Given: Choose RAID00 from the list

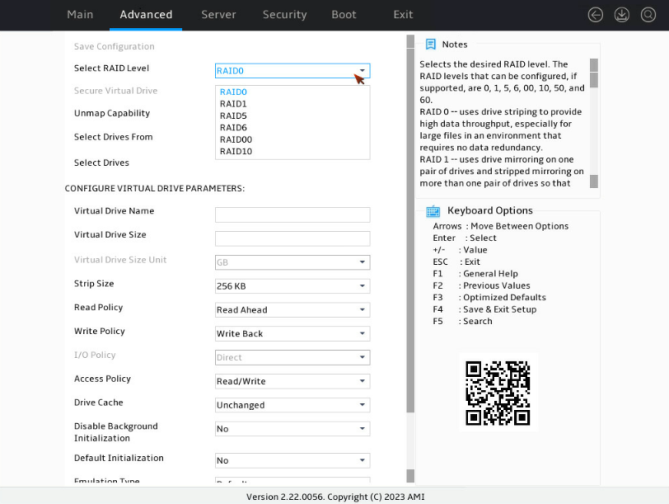Looking at the screenshot, I should 236,140.
